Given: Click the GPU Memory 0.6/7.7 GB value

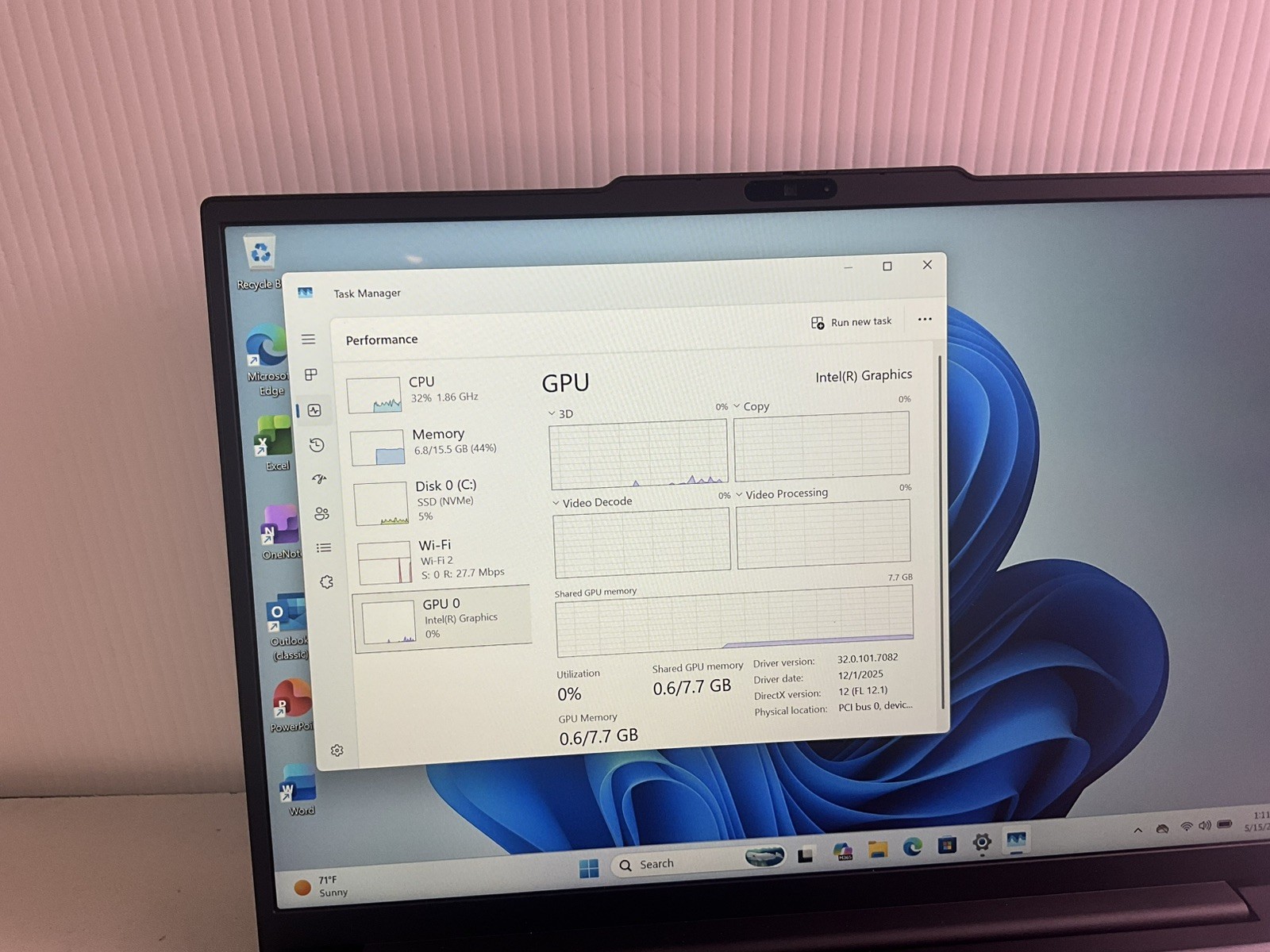Looking at the screenshot, I should tap(598, 737).
